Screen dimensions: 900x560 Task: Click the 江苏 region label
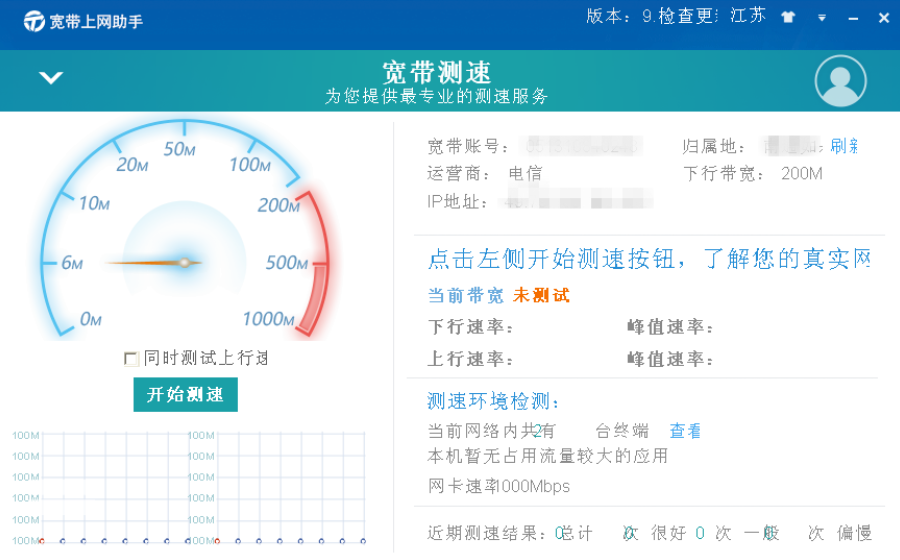pyautogui.click(x=748, y=15)
